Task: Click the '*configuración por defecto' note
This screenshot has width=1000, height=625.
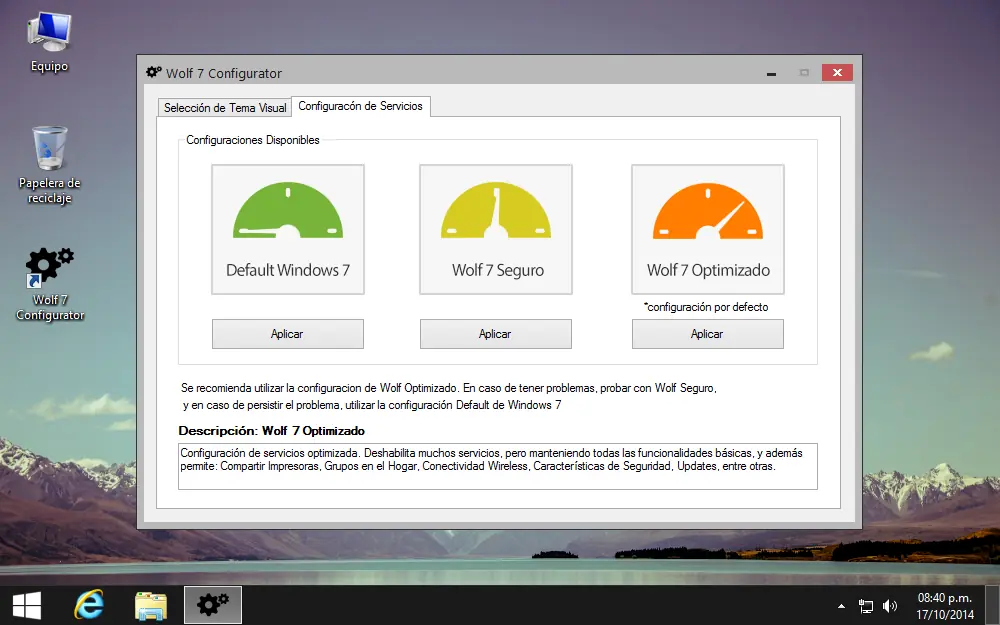Action: 706,307
